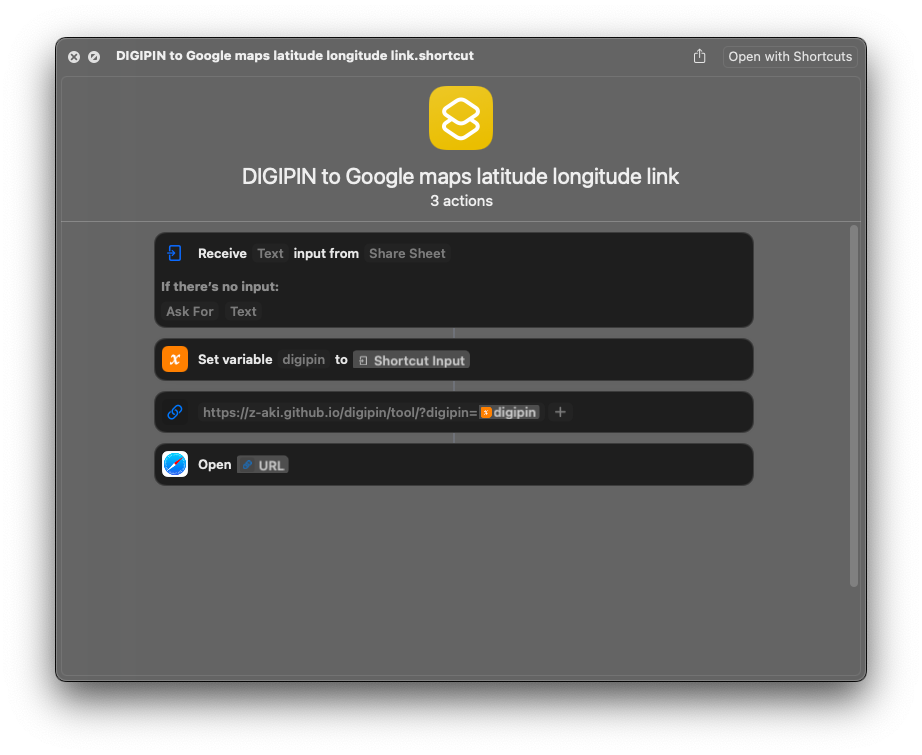Click the URL token in Open action
Image resolution: width=922 pixels, height=755 pixels.
[263, 465]
